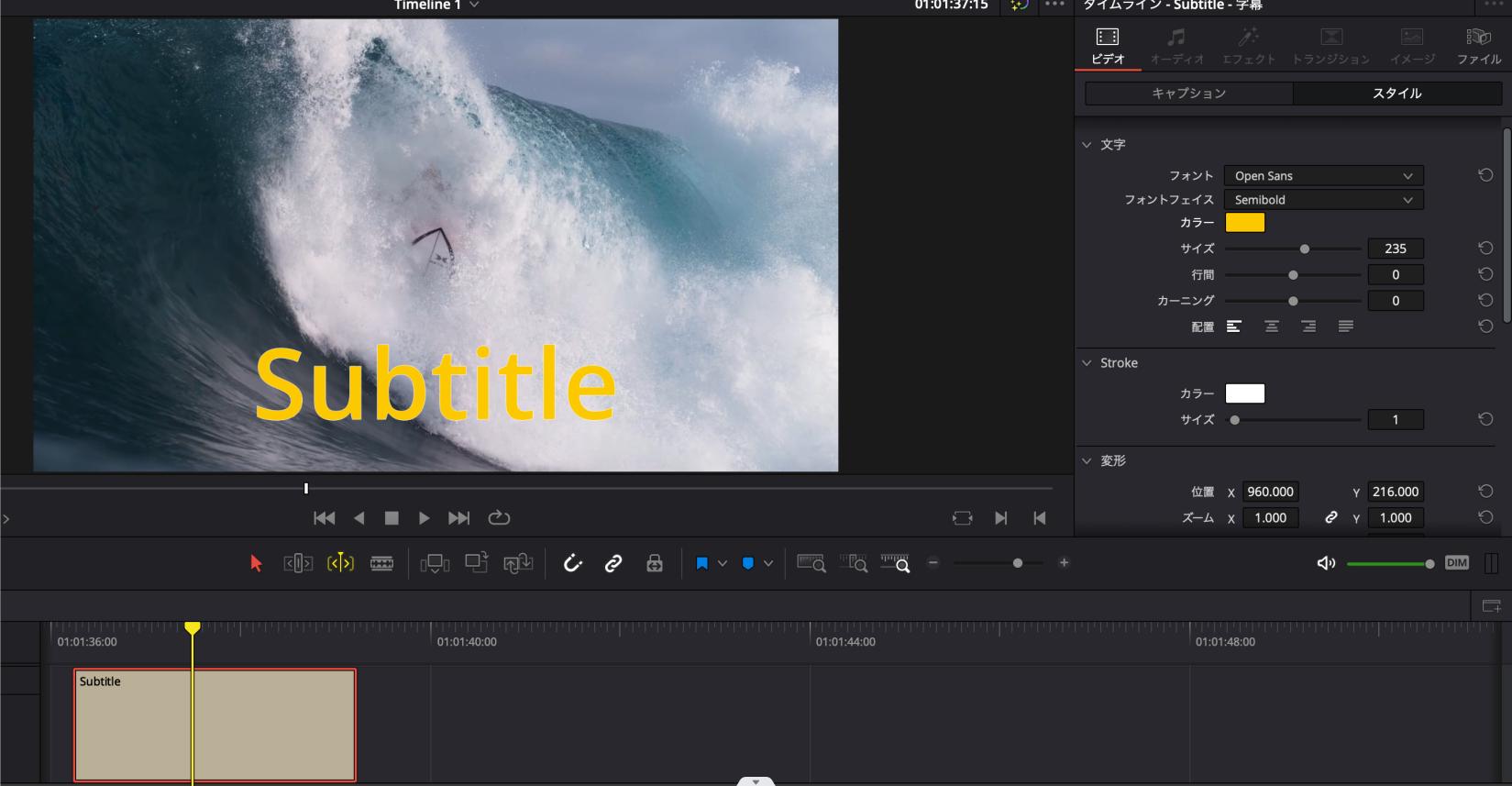This screenshot has width=1512, height=786.
Task: Jump to next clip edit point
Action: (1001, 518)
